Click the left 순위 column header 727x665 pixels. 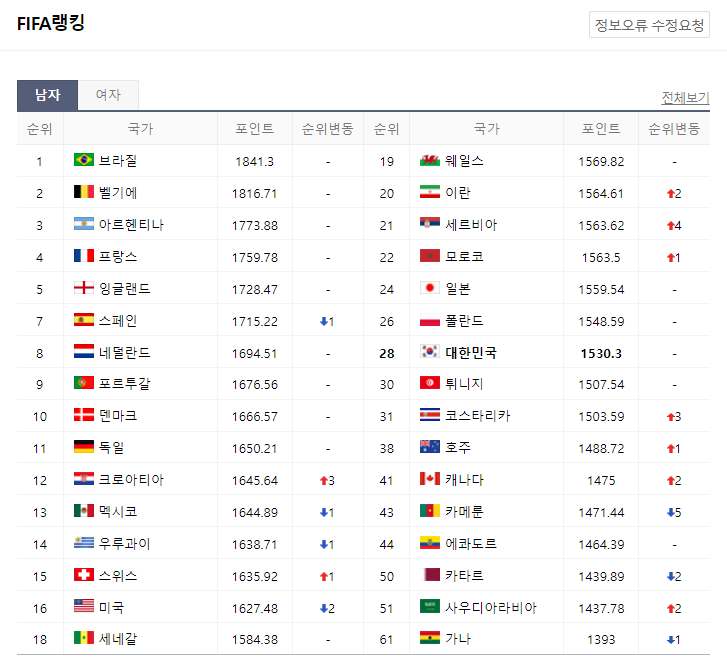[x=39, y=128]
